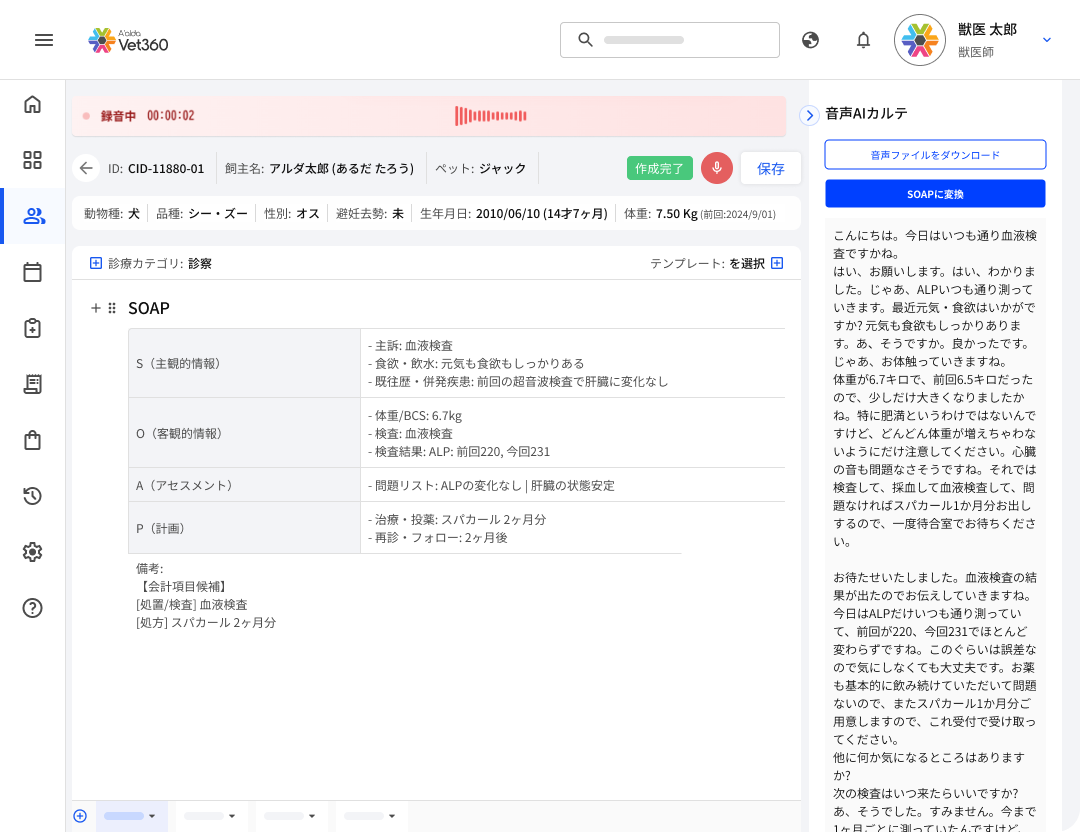Go to Home in sidebar
This screenshot has height=832, width=1080.
pos(32,104)
